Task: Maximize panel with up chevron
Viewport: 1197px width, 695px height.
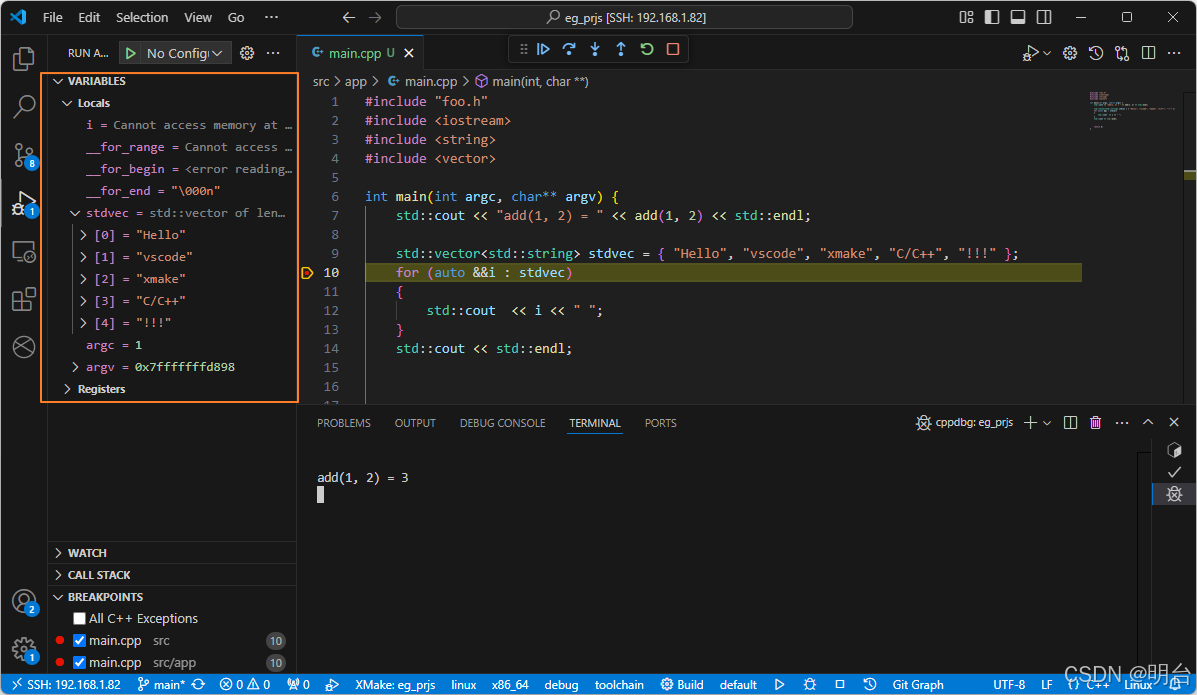Action: click(x=1148, y=422)
